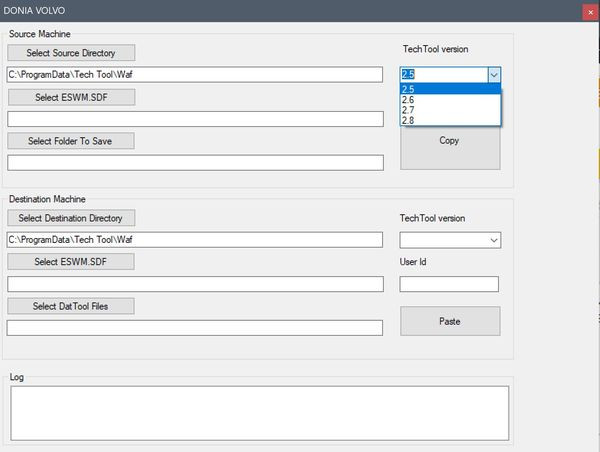Click inside the Log text area
600x452 pixels.
pyautogui.click(x=259, y=412)
